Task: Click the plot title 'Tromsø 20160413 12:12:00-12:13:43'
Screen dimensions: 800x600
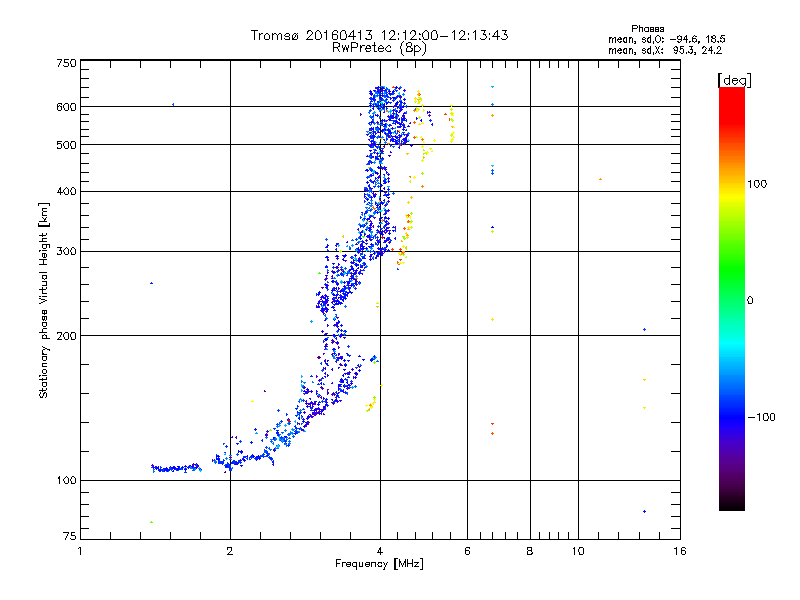Action: 380,35
